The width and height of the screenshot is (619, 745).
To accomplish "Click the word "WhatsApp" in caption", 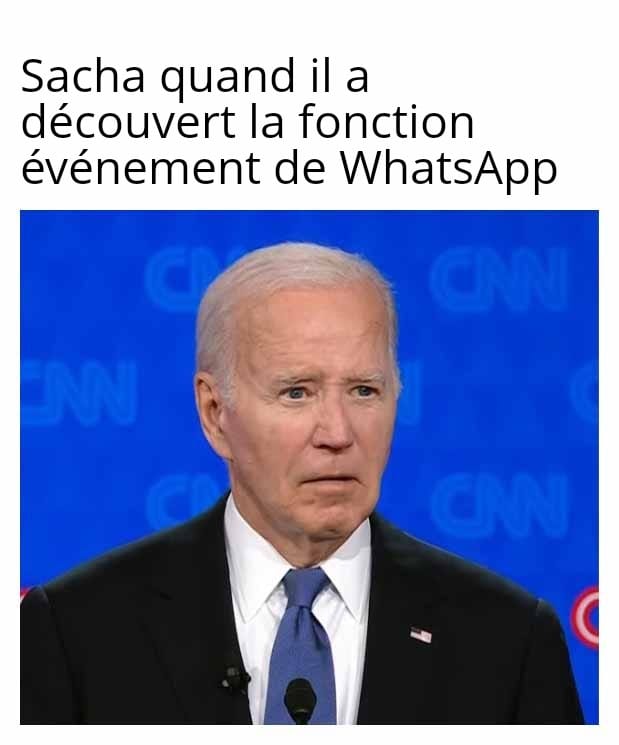I will 448,168.
